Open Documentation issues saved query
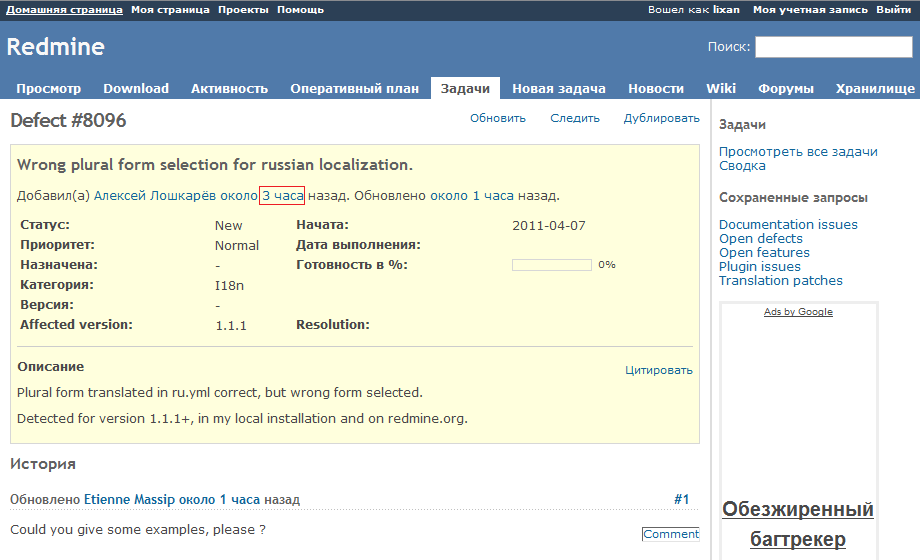The width and height of the screenshot is (920, 560). (x=788, y=224)
